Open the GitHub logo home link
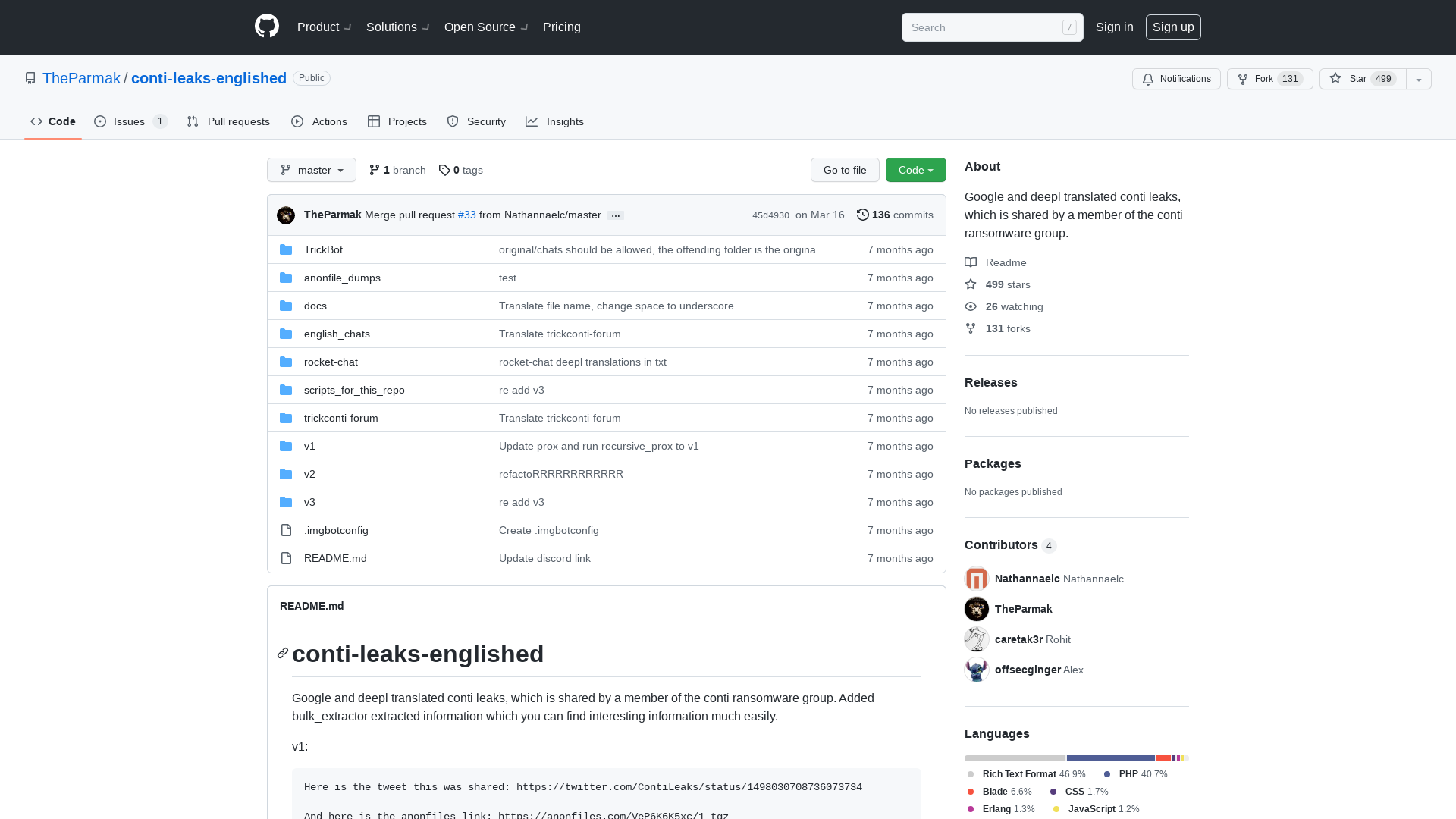 click(x=267, y=27)
